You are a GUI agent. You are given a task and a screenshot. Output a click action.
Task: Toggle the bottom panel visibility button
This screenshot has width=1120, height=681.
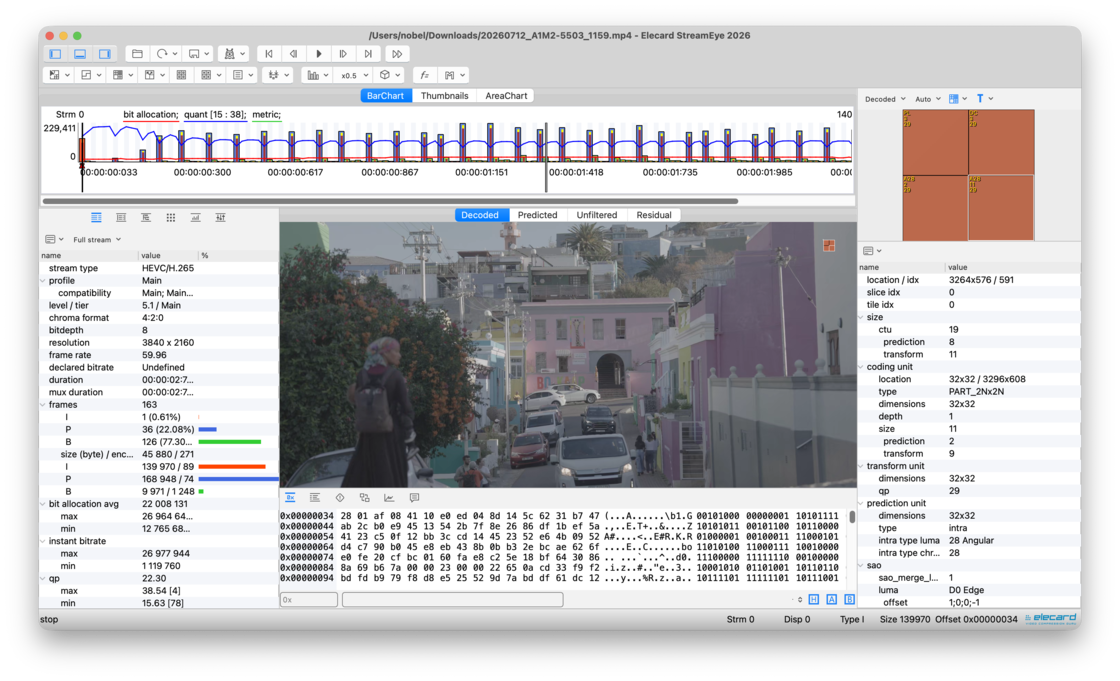(80, 54)
